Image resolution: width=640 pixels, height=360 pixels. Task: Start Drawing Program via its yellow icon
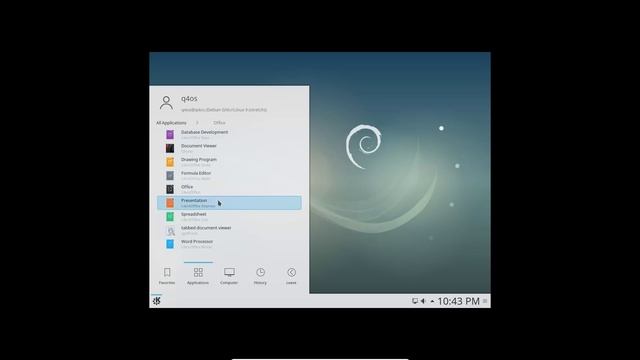pos(170,162)
